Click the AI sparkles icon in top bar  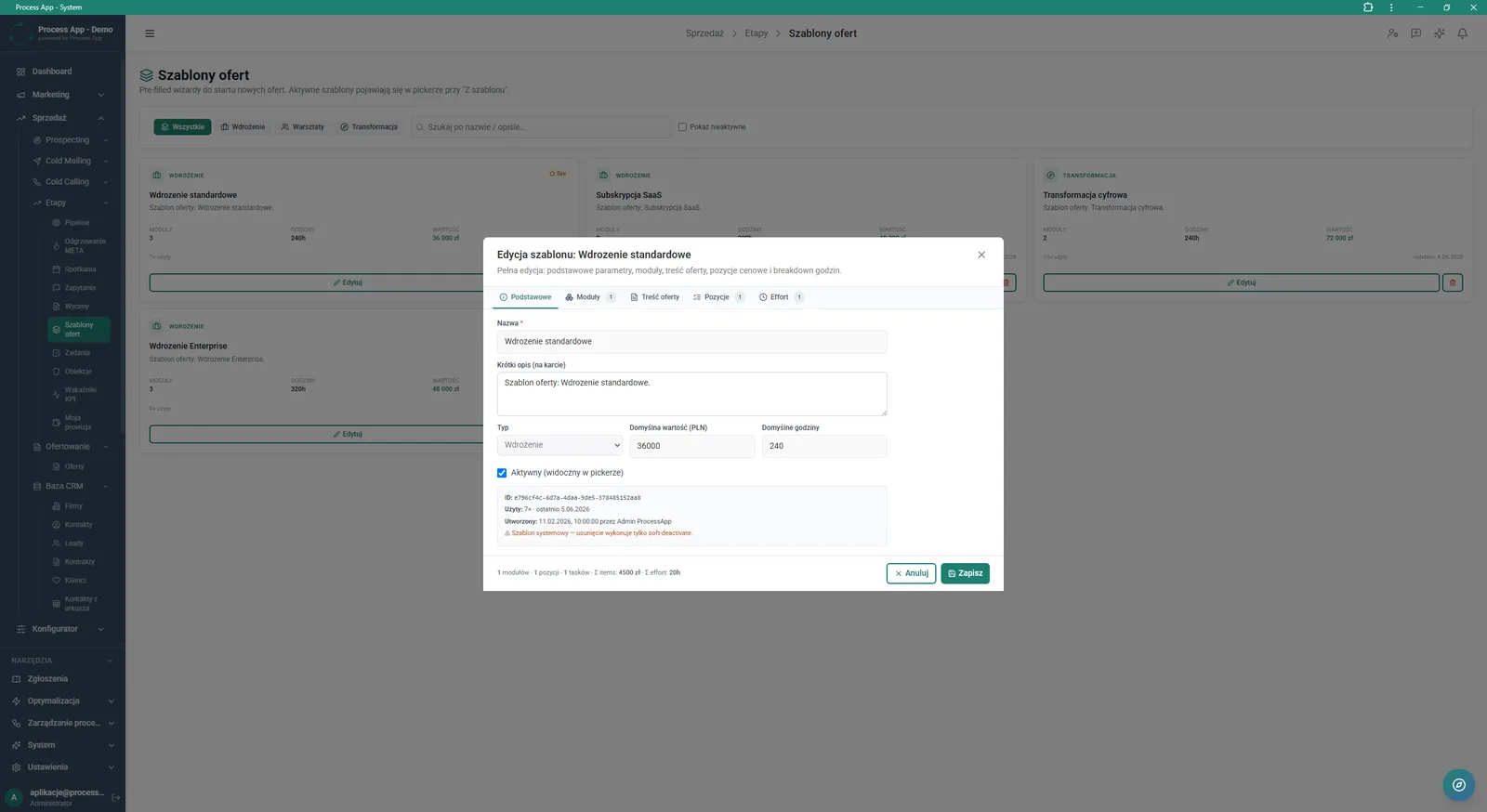1439,33
